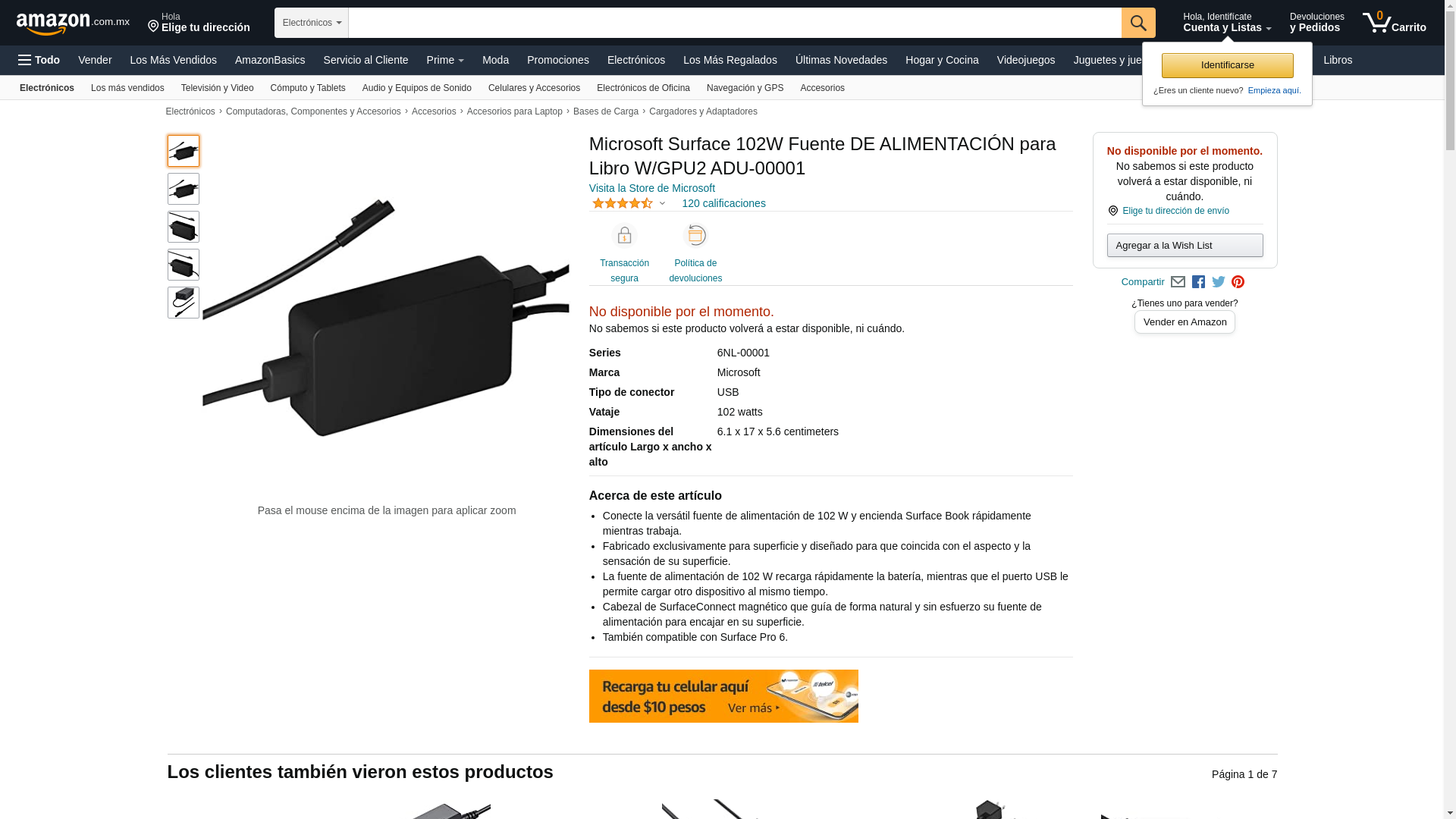Open the star rating breakdown chevron
The height and width of the screenshot is (819, 1456).
(x=662, y=203)
